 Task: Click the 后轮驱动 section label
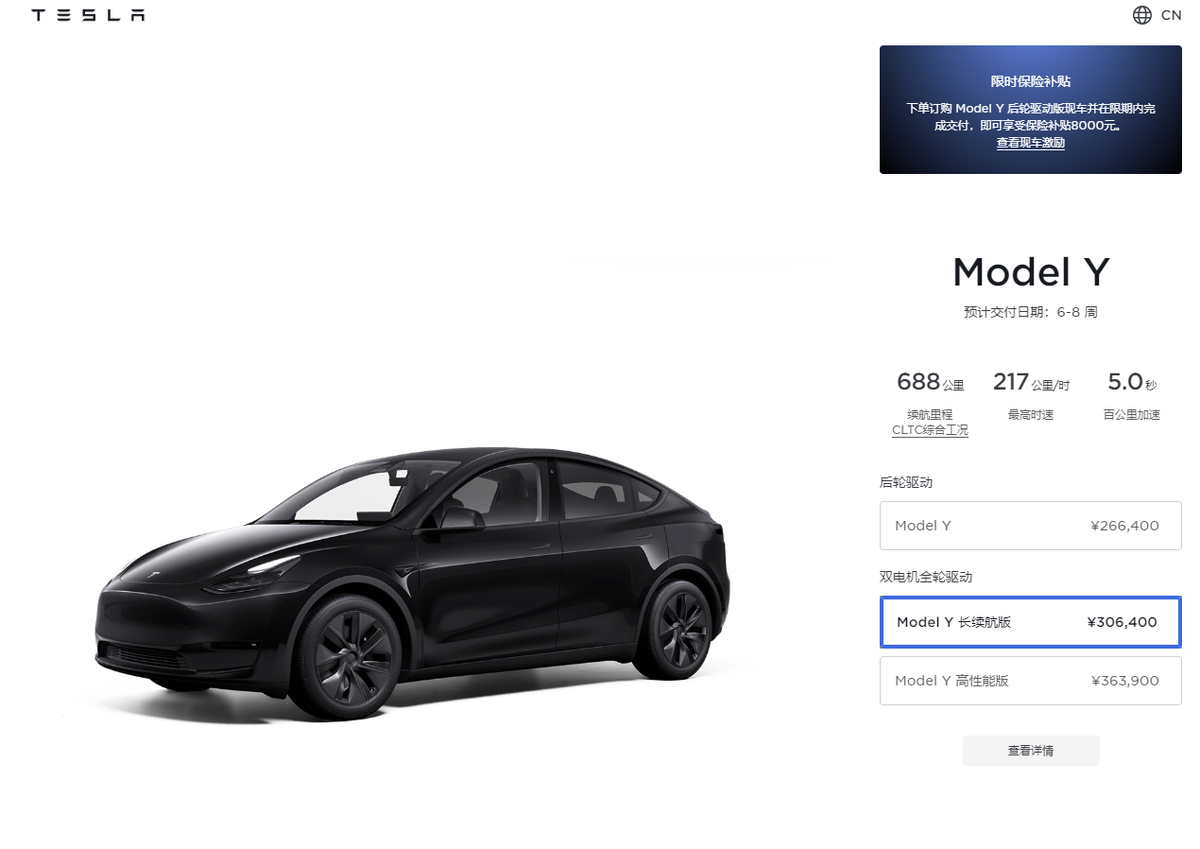906,482
